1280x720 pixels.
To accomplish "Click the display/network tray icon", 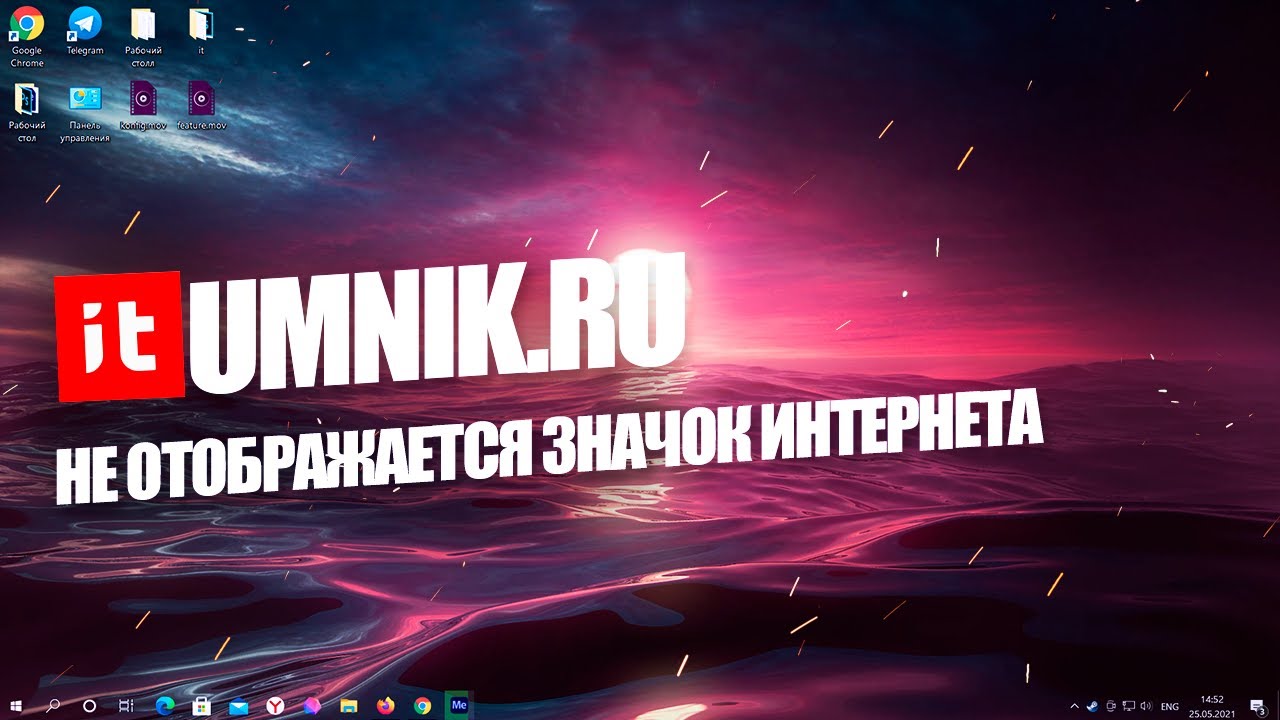I will 1128,705.
